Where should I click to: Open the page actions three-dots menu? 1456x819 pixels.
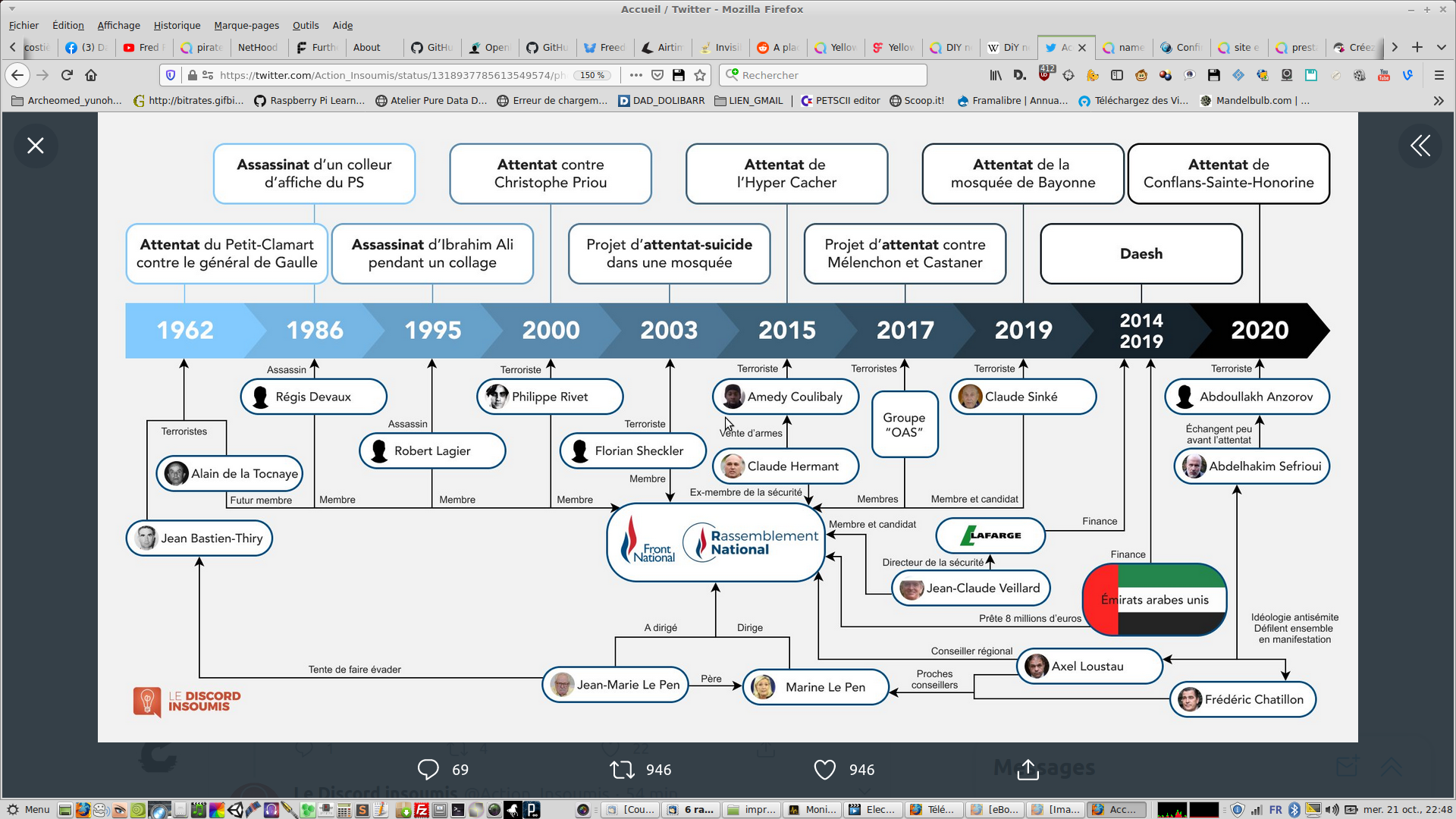coord(635,75)
